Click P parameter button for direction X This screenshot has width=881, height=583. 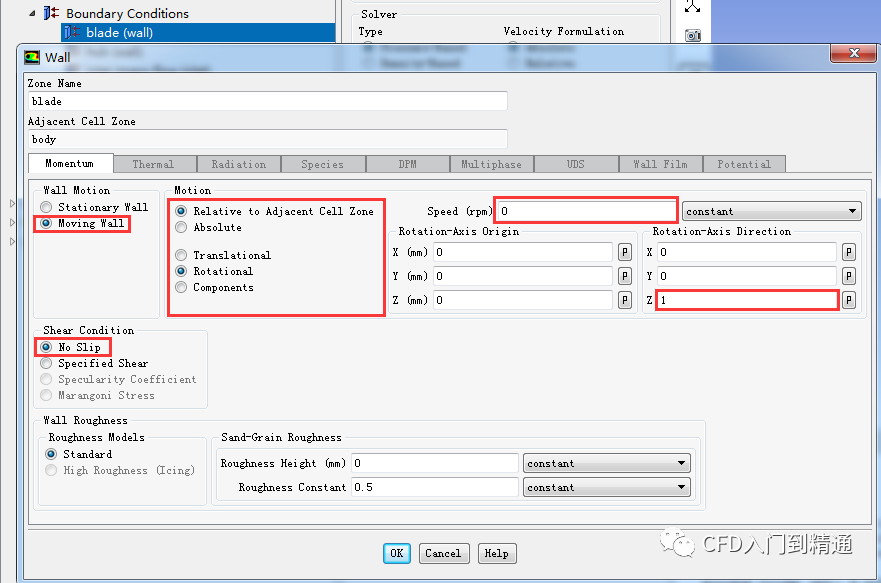click(848, 252)
